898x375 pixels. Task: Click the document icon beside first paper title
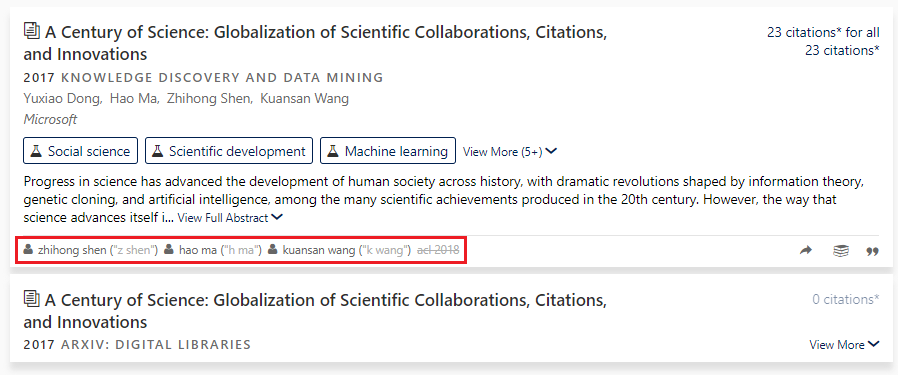pyautogui.click(x=32, y=30)
